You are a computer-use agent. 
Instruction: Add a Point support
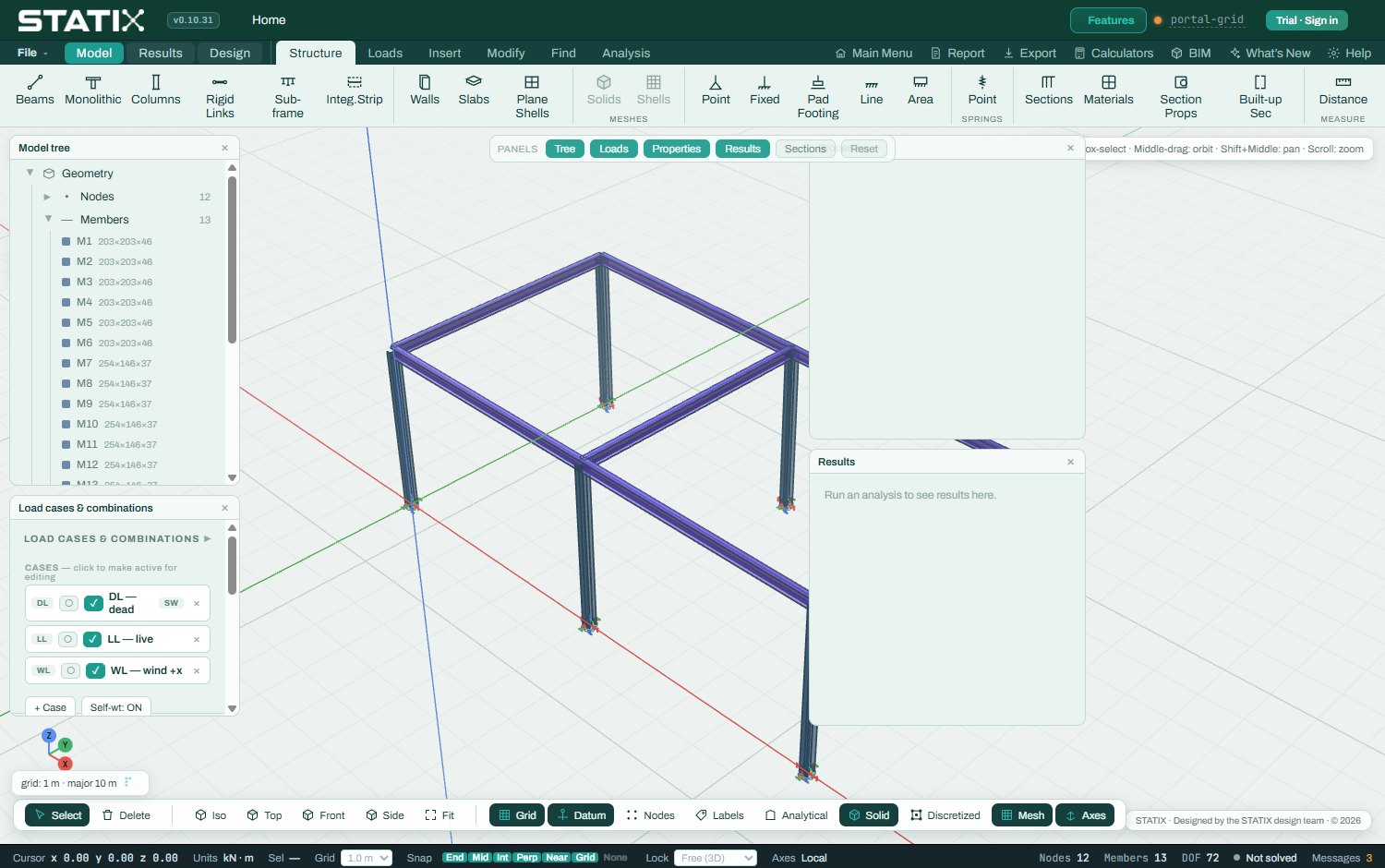point(716,90)
